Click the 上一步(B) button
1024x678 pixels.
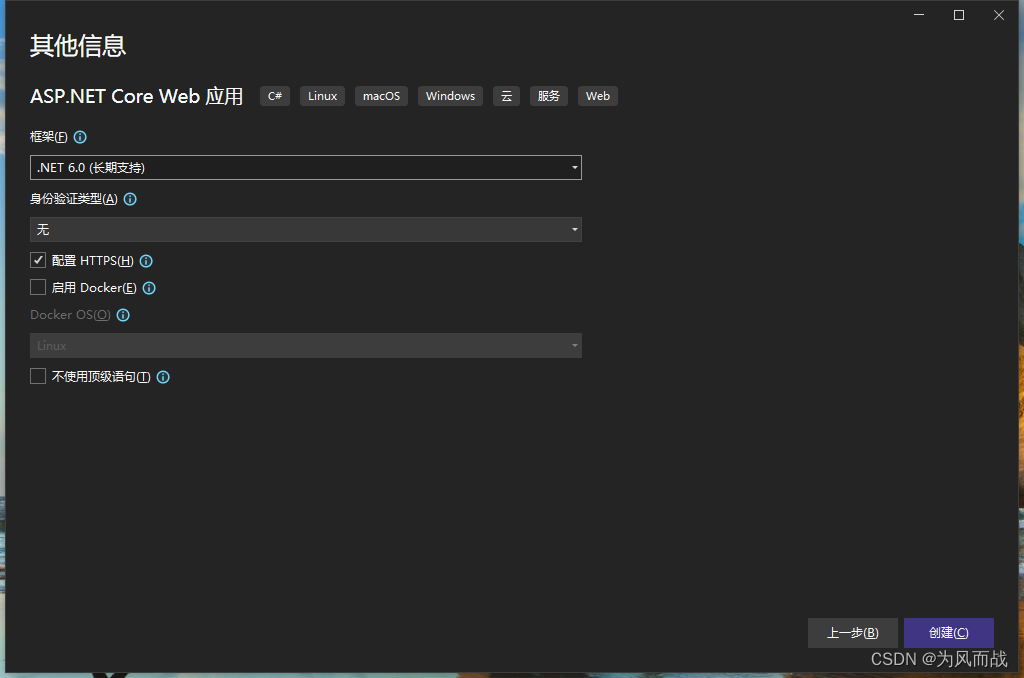coord(853,632)
